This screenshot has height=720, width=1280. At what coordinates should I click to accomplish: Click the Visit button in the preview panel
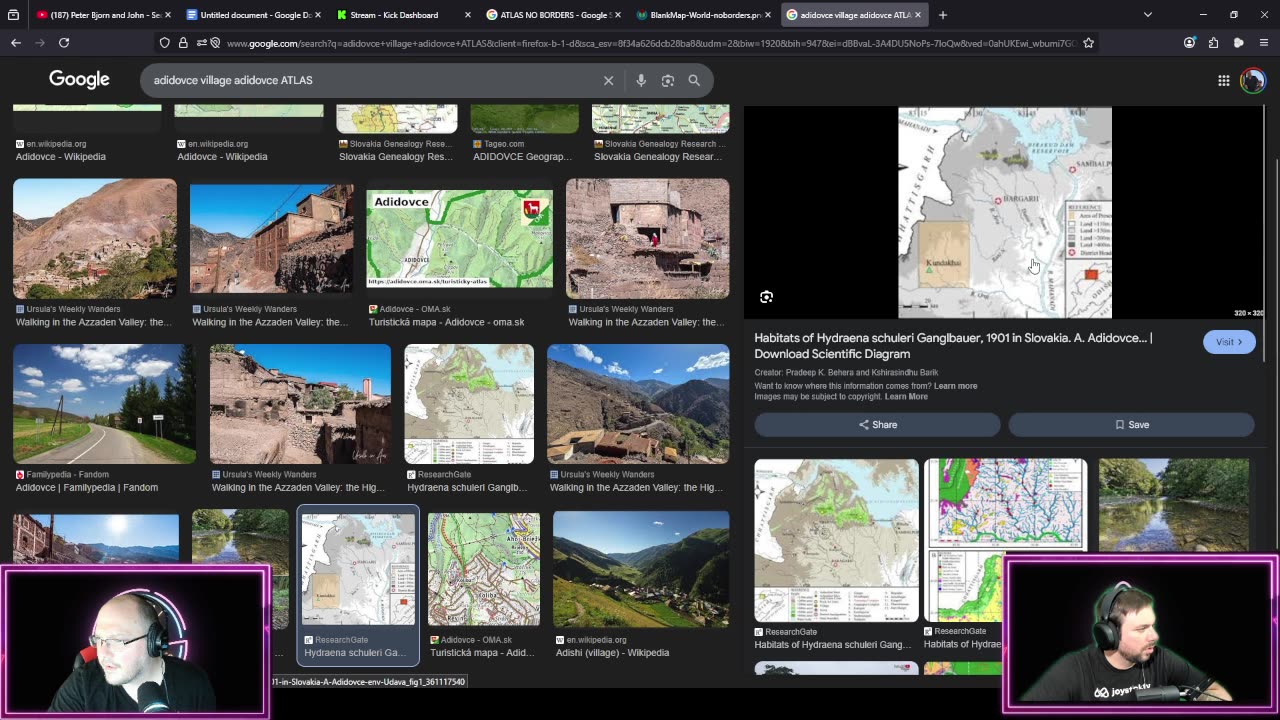1229,342
